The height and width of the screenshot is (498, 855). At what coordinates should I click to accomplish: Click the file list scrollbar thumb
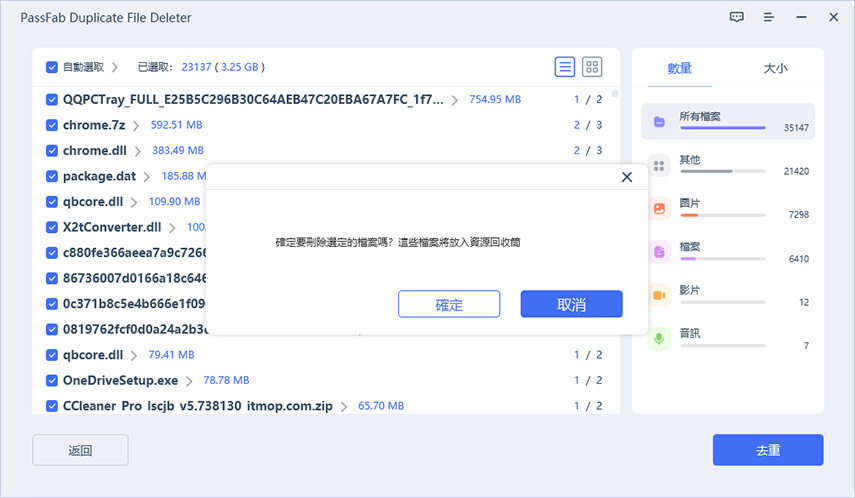(x=615, y=94)
